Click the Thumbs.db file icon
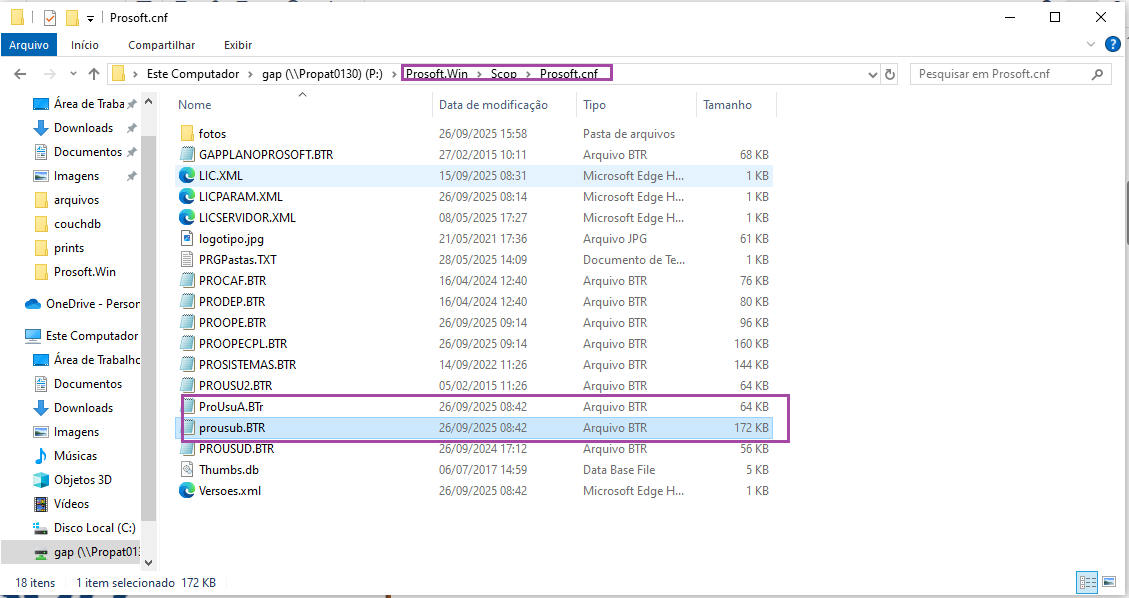The height and width of the screenshot is (598, 1129). pos(187,470)
